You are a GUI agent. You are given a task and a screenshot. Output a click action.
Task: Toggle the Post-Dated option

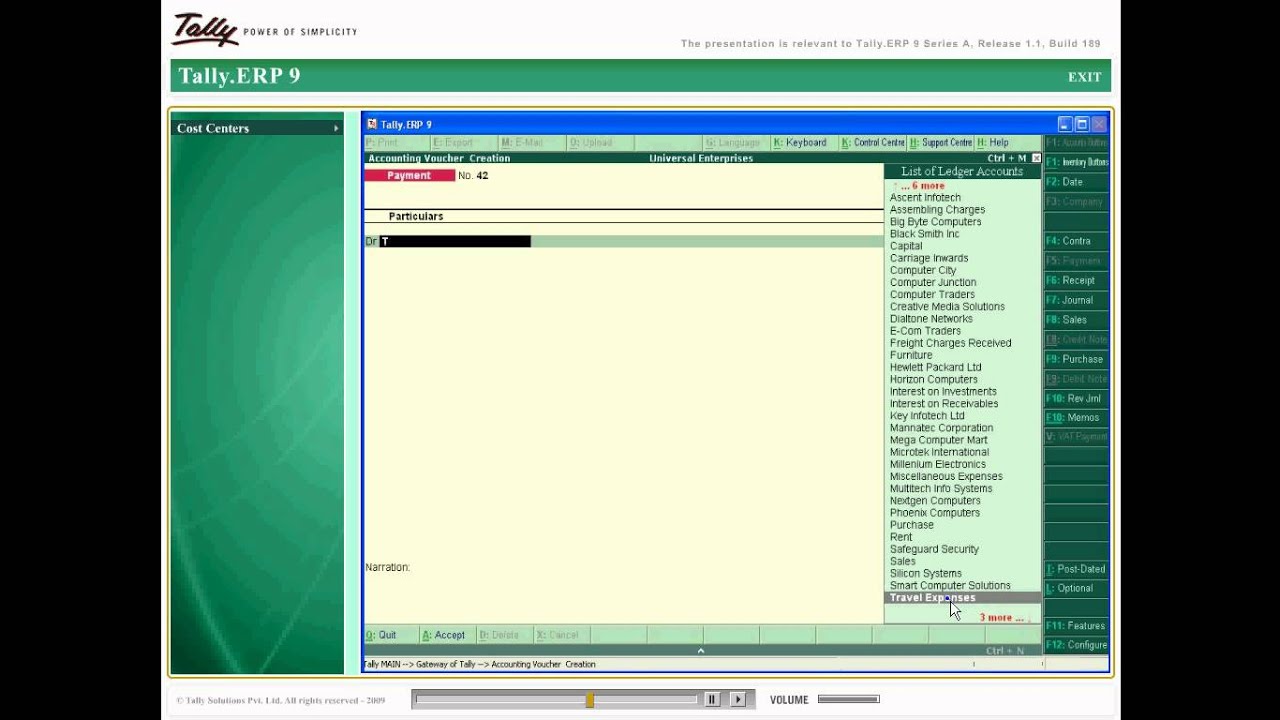tap(1076, 569)
